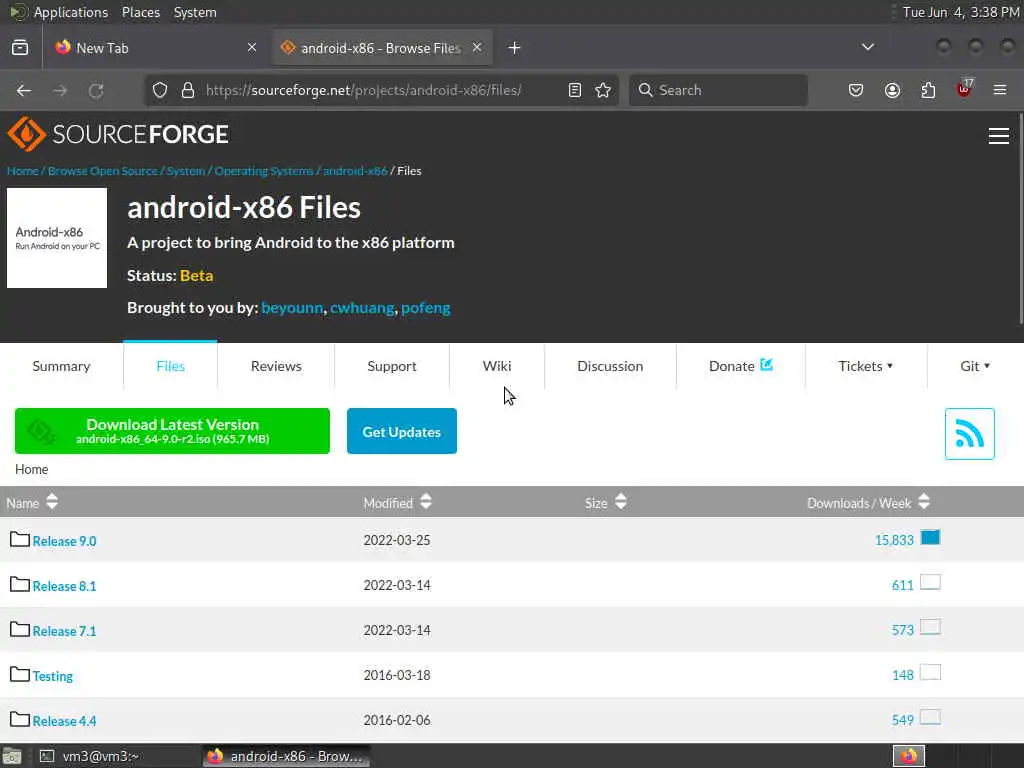This screenshot has height=768, width=1024.
Task: Open Firefox View icon in the tab bar
Action: click(20, 48)
